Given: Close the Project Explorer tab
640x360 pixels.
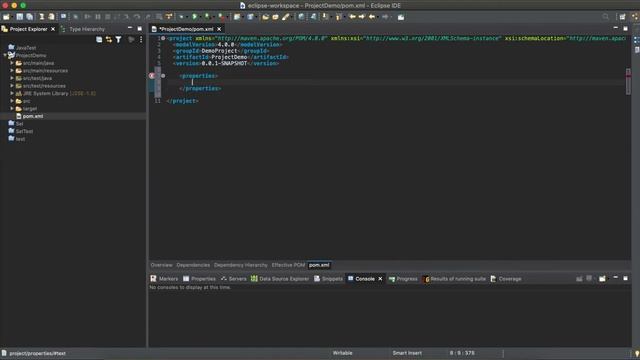Looking at the screenshot, I should [53, 29].
